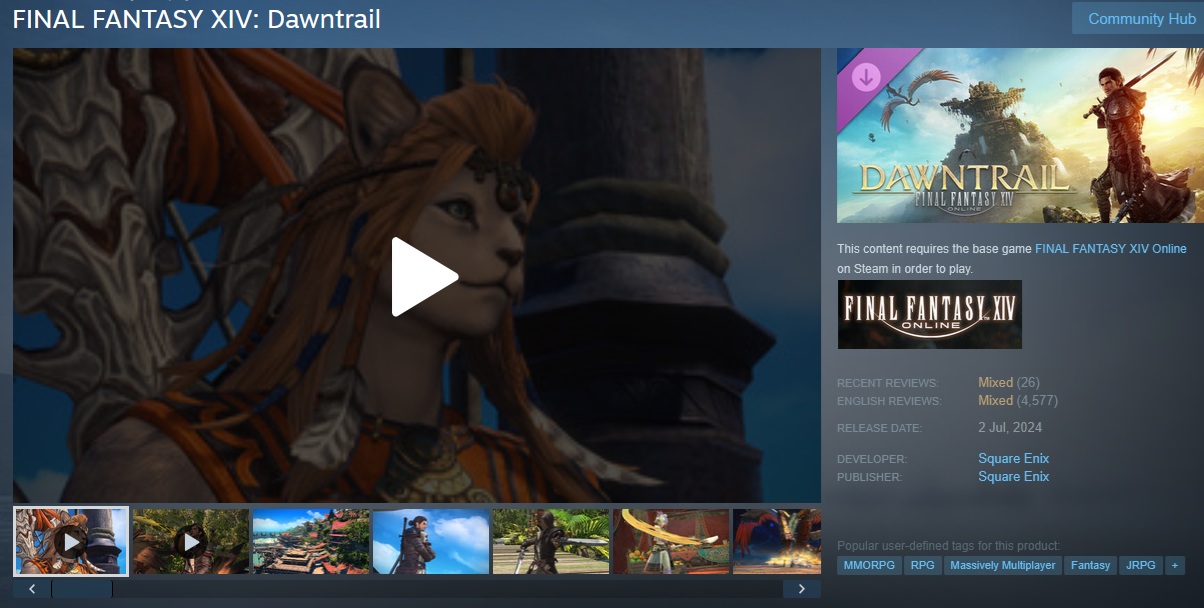Select the screenshot thumbnail of armored warrior in jungle

(x=550, y=542)
